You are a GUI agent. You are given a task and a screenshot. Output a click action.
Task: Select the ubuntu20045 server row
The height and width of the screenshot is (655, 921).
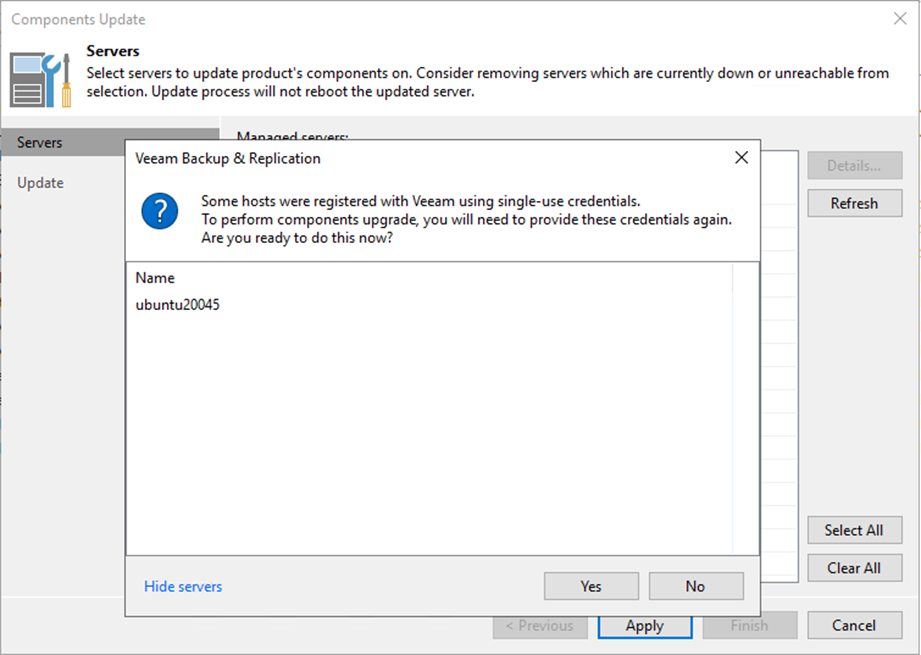pos(429,305)
